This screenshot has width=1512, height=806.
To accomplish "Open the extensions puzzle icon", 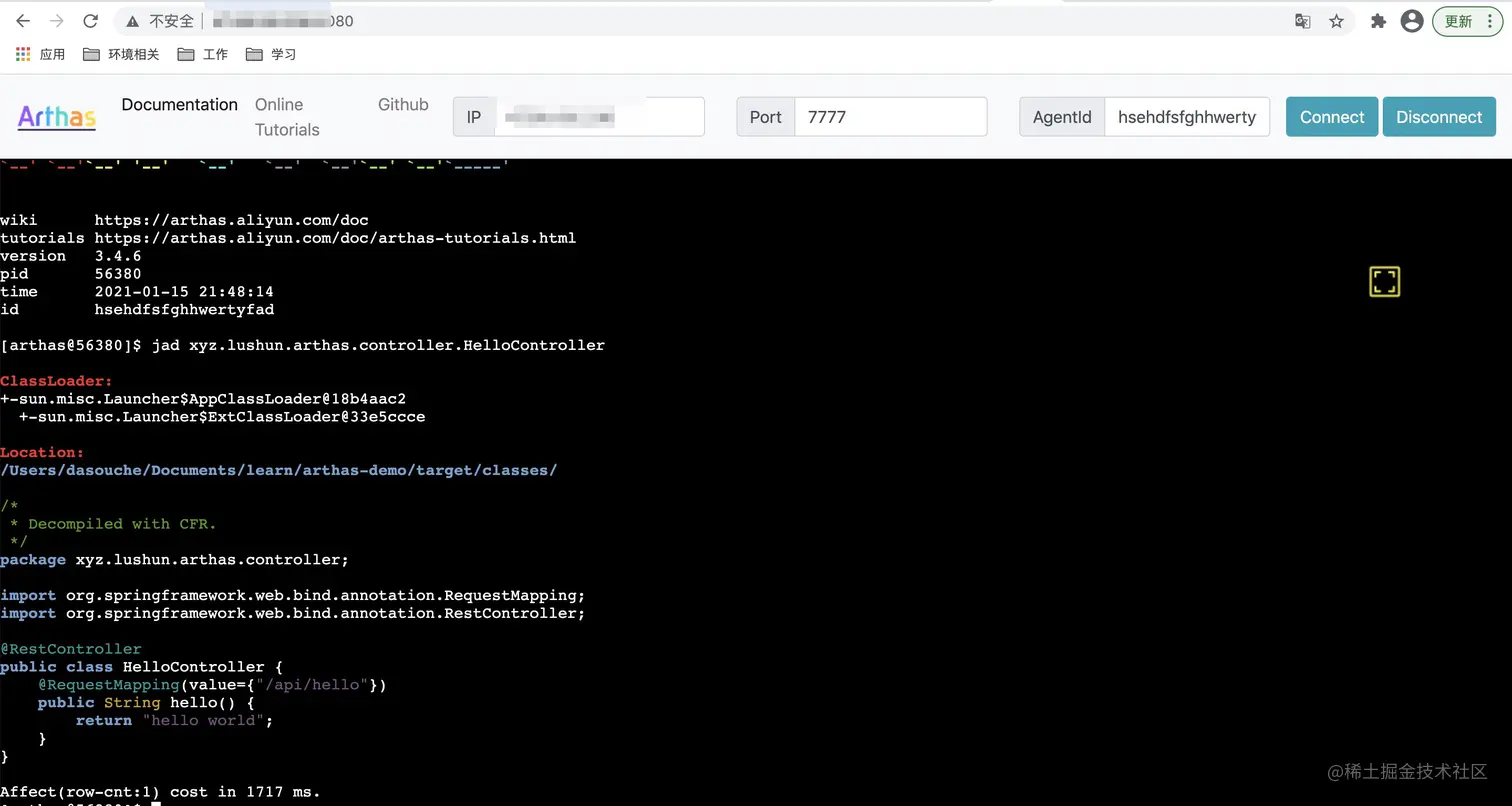I will (x=1378, y=21).
